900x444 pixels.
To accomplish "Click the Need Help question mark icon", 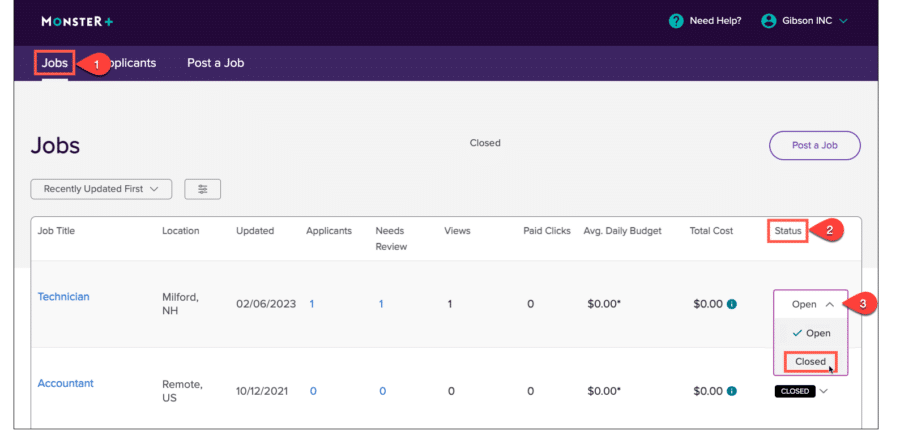I will [x=676, y=21].
